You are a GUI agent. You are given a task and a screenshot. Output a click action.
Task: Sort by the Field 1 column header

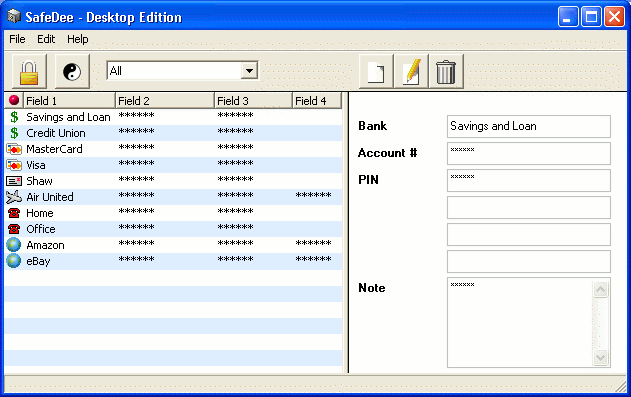(70, 101)
